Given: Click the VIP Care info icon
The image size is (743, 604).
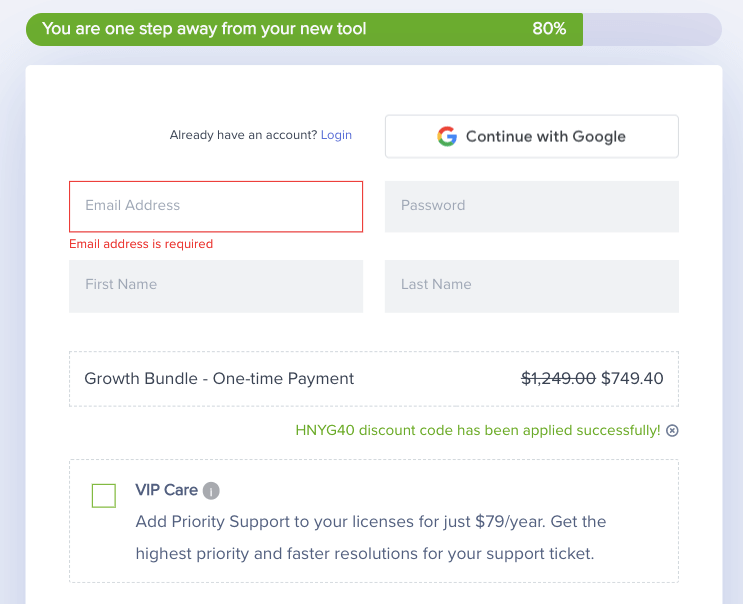Looking at the screenshot, I should (x=211, y=491).
